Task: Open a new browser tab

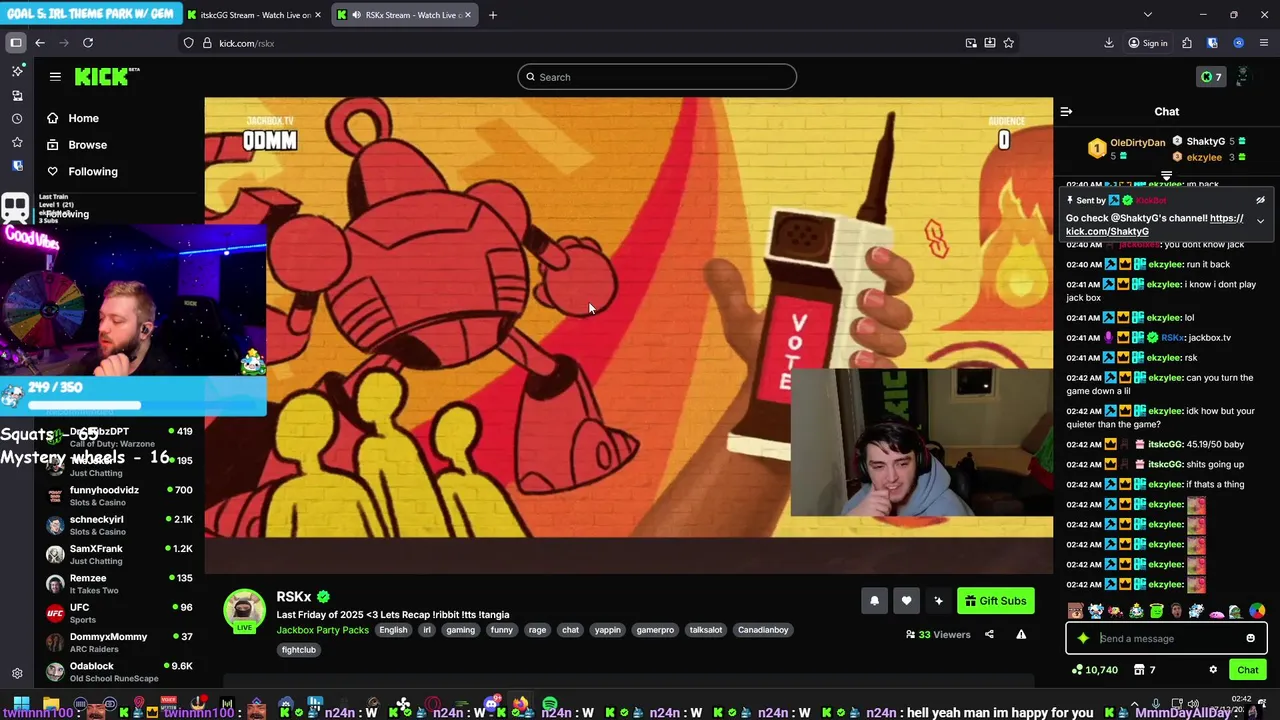Action: pos(492,15)
